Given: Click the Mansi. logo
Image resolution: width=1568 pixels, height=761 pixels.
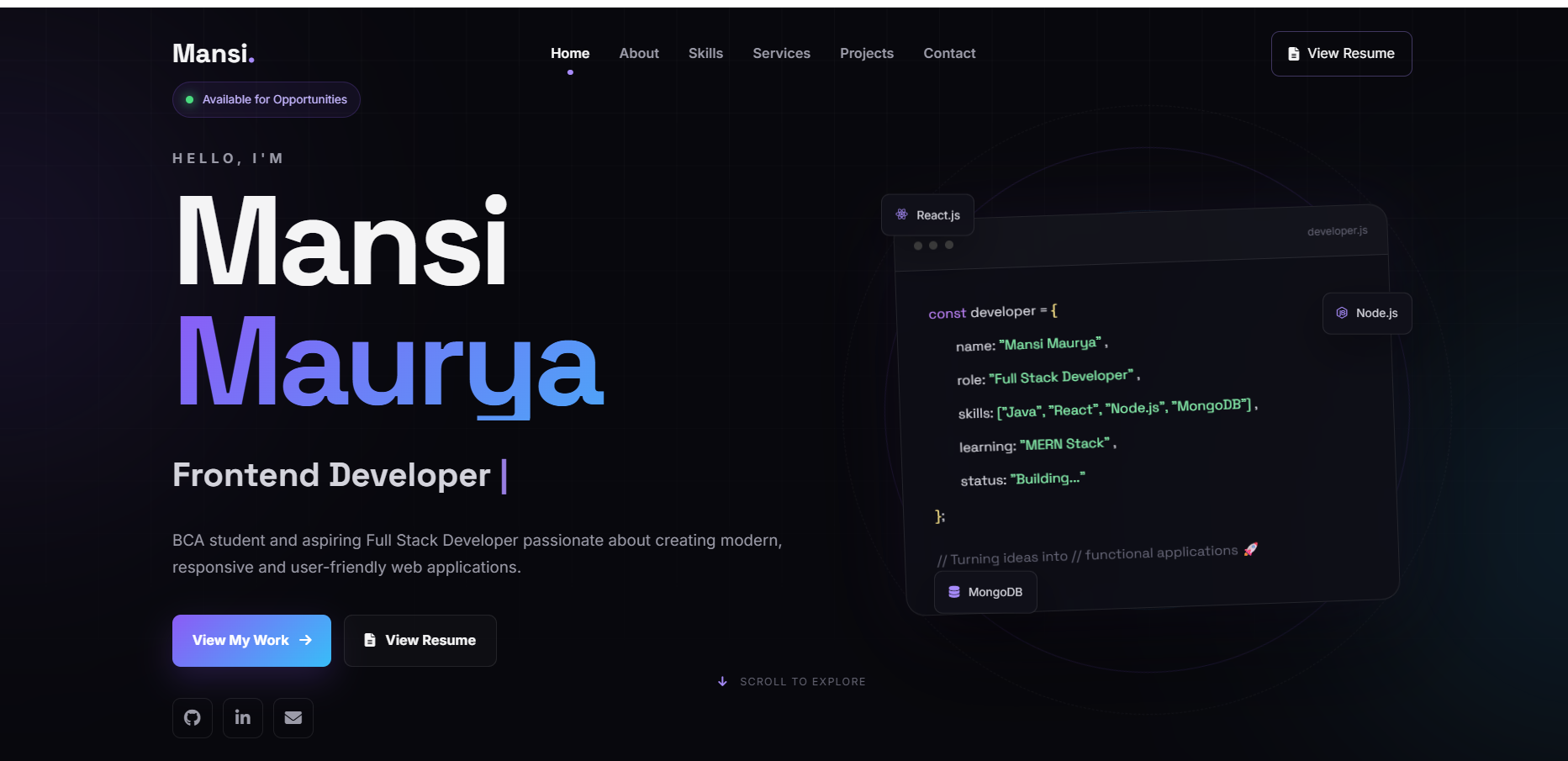Looking at the screenshot, I should [214, 54].
